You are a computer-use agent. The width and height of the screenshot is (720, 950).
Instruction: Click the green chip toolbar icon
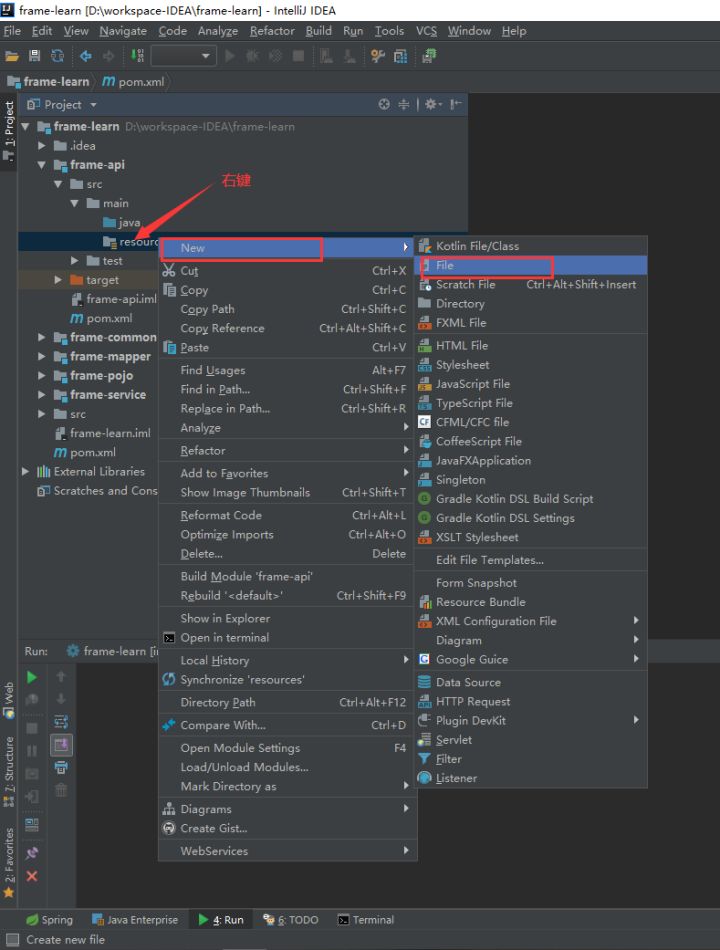(430, 56)
